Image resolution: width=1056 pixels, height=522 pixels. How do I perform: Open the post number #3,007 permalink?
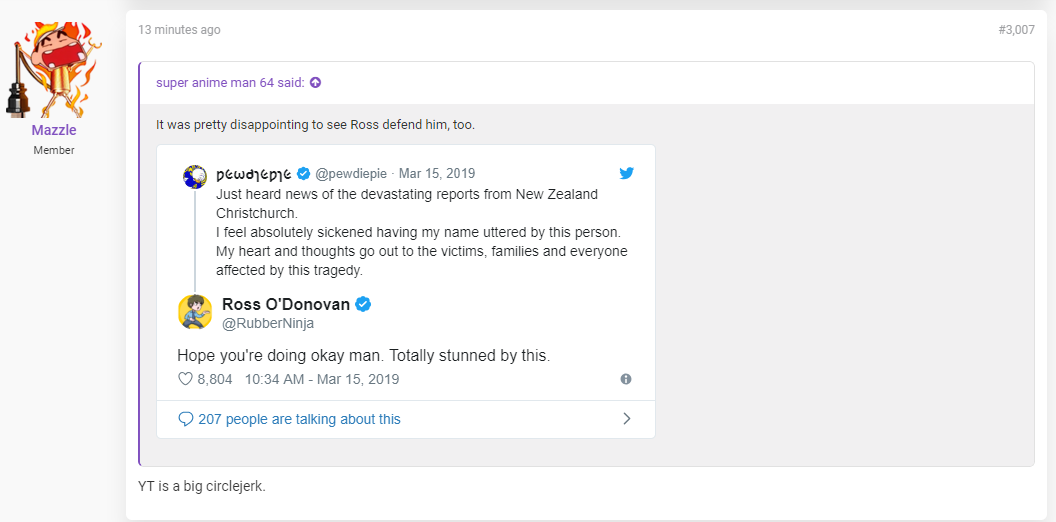click(1016, 30)
